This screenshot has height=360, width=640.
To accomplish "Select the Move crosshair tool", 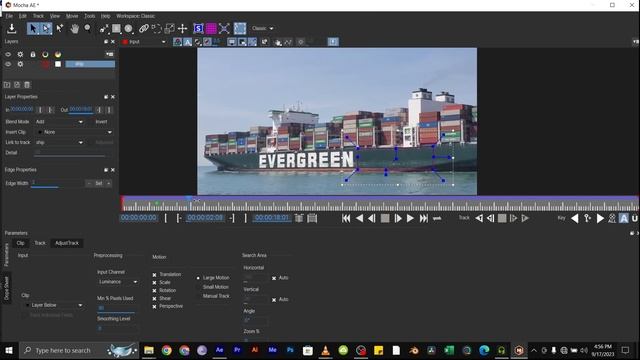I will [x=182, y=28].
